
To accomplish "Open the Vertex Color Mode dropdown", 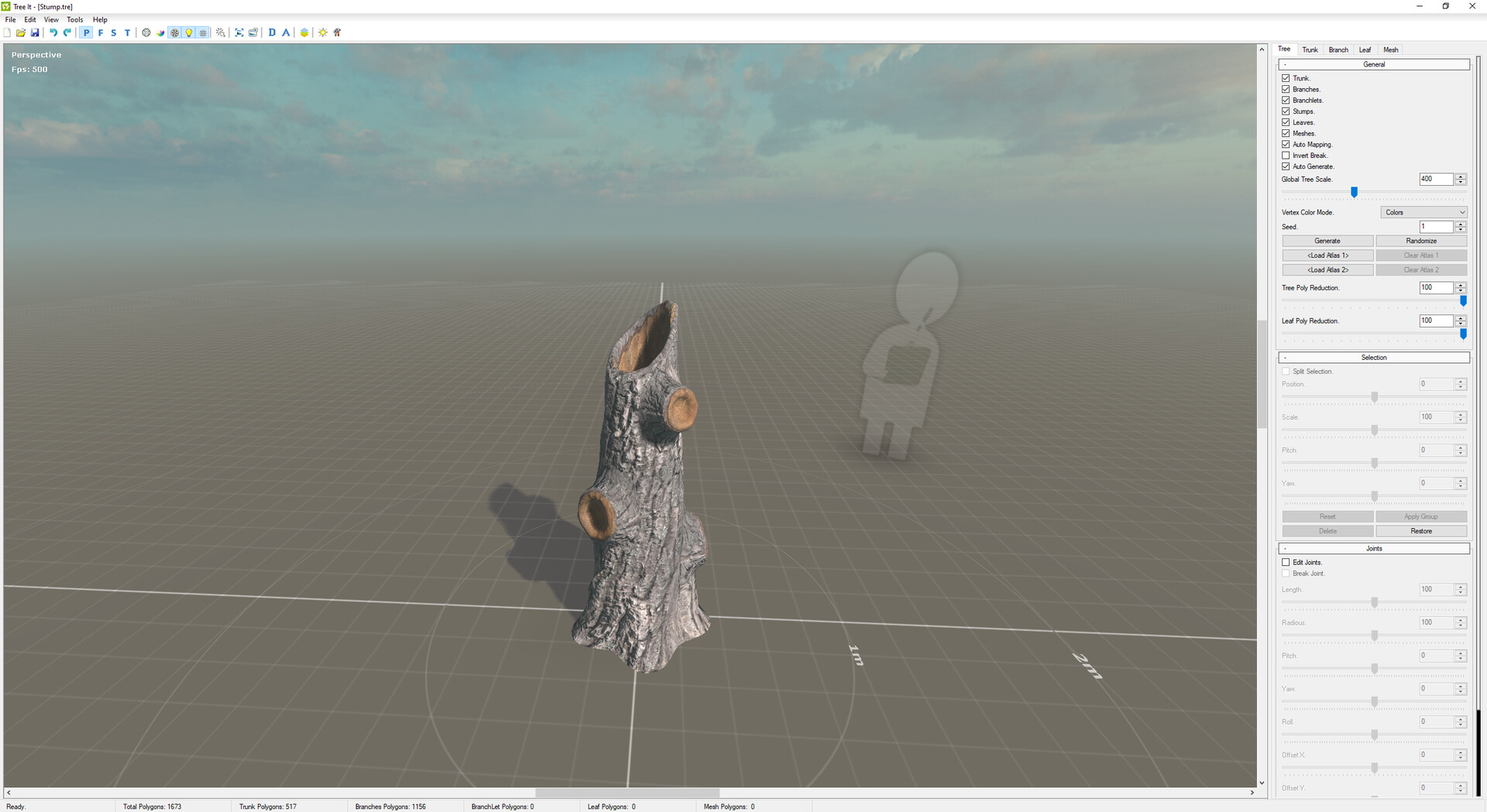I will tap(1423, 211).
